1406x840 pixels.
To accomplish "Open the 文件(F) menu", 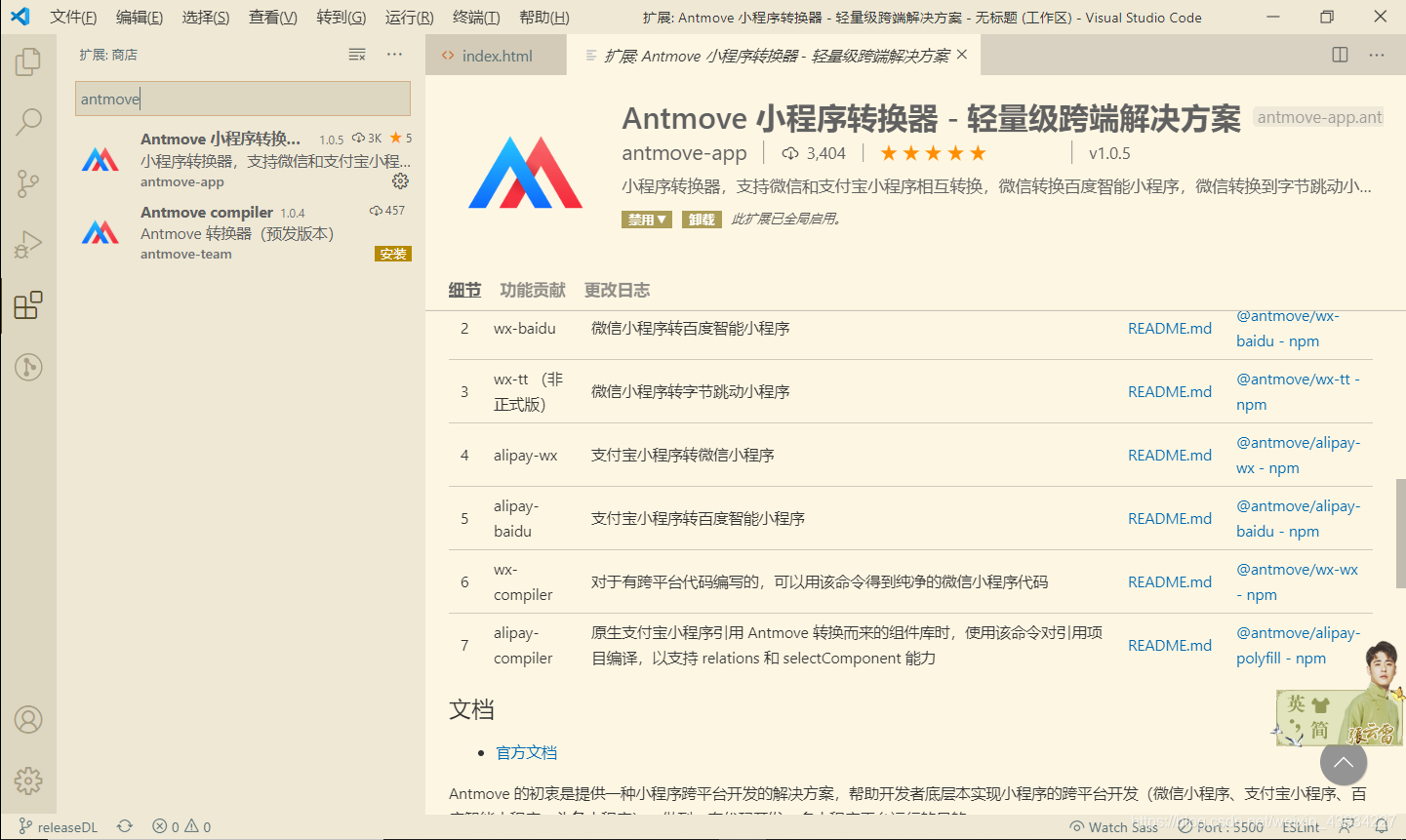I will pyautogui.click(x=73, y=17).
